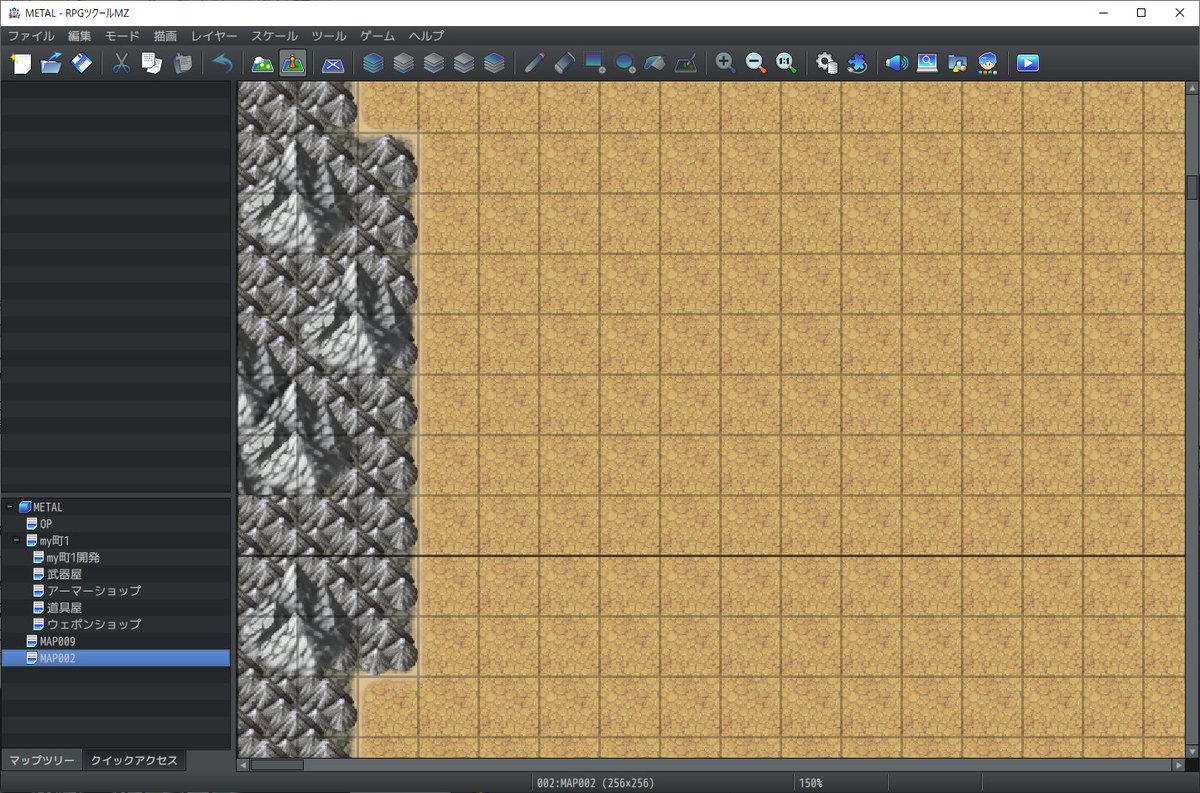Click the up arrow of the vertical scrollbar
Image resolution: width=1200 pixels, height=793 pixels.
tap(1192, 87)
